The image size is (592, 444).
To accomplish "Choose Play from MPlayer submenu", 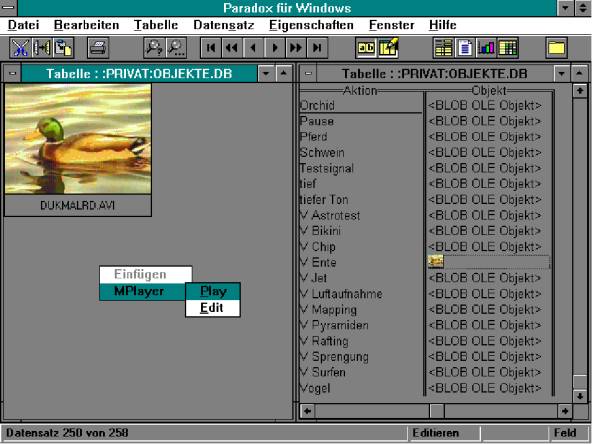I will [x=213, y=291].
